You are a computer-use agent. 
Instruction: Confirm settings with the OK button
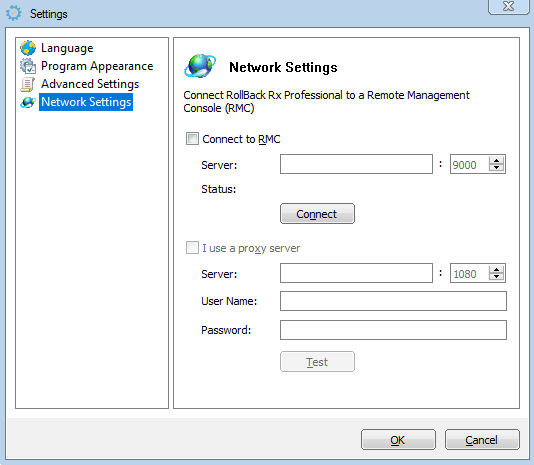(x=398, y=440)
